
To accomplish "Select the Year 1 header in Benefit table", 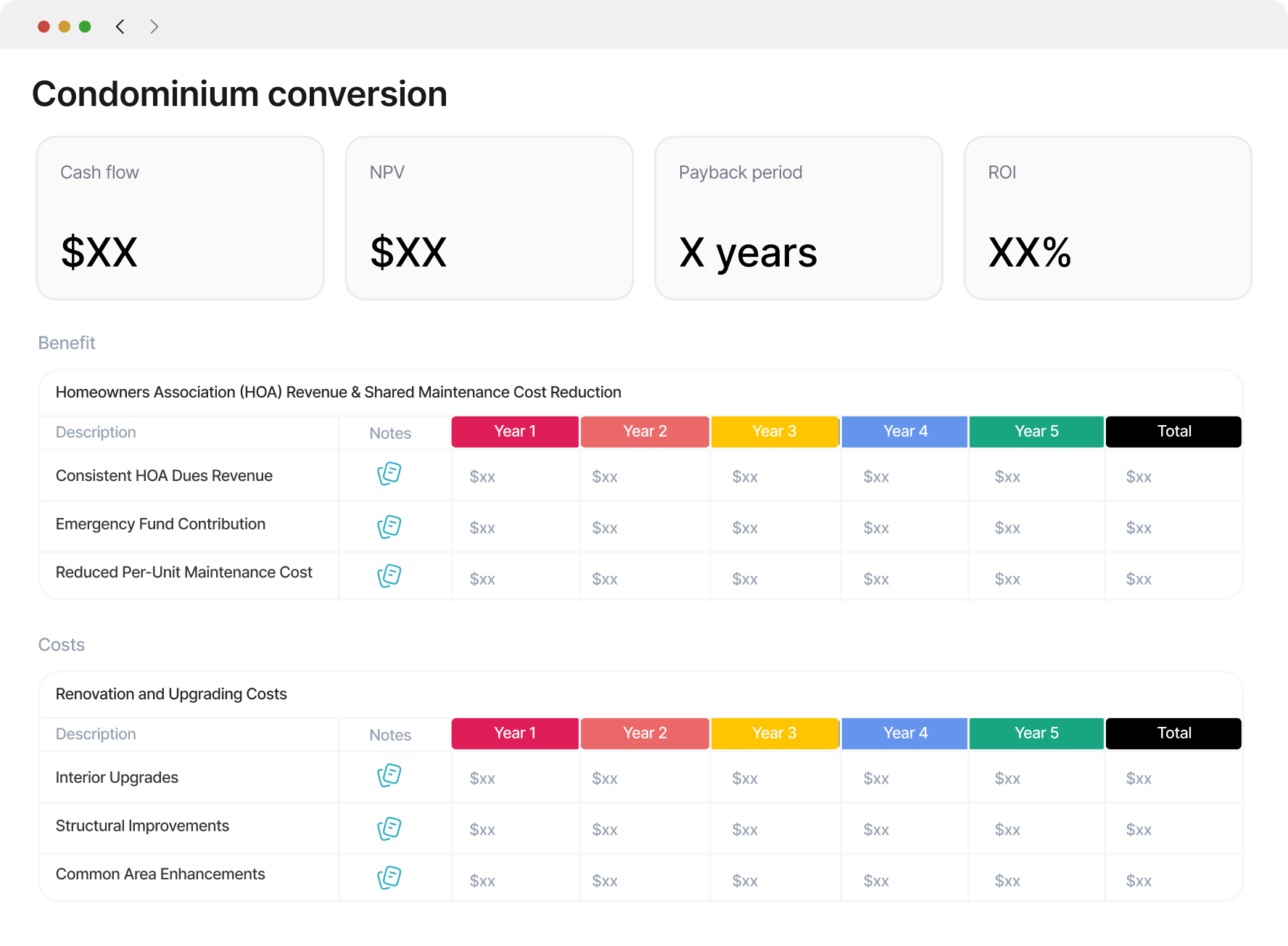I will point(515,432).
